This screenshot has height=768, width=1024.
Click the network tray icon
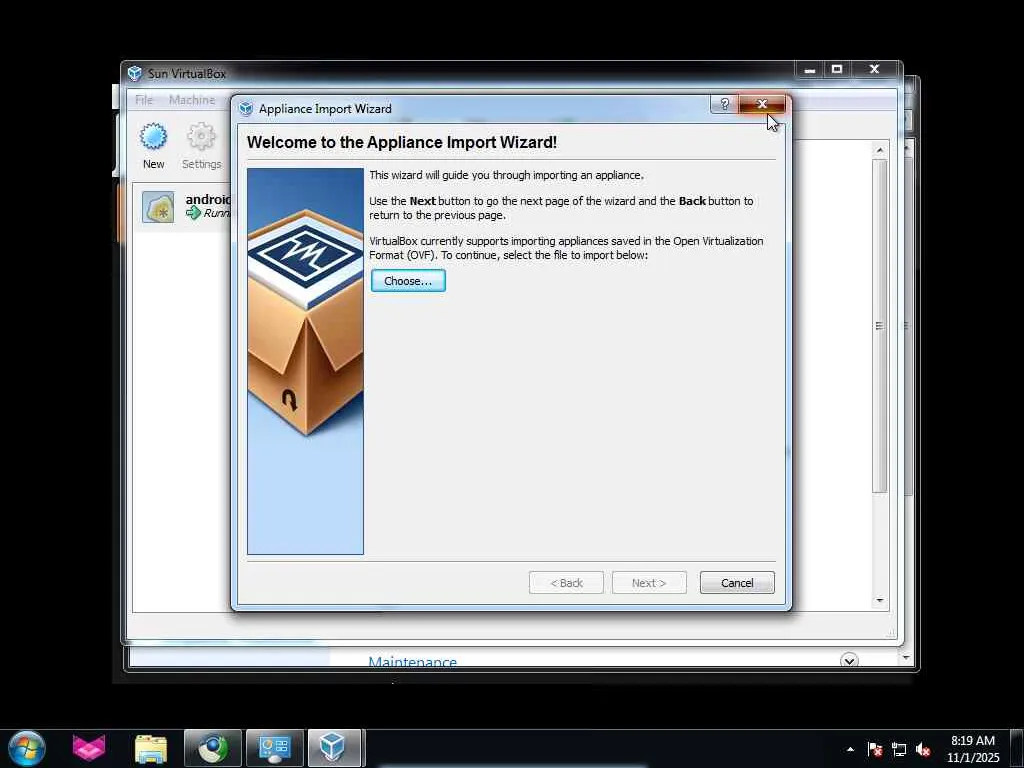[x=899, y=749]
